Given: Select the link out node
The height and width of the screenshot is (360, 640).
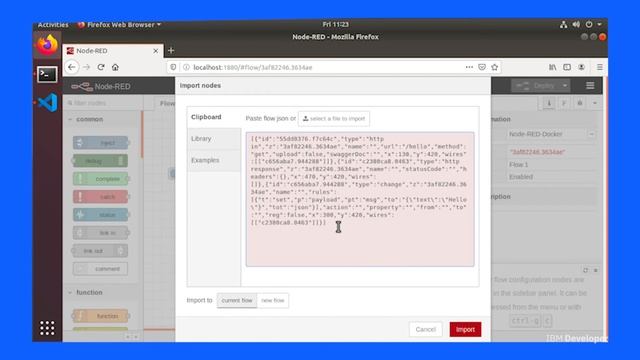Looking at the screenshot, I should [100, 251].
